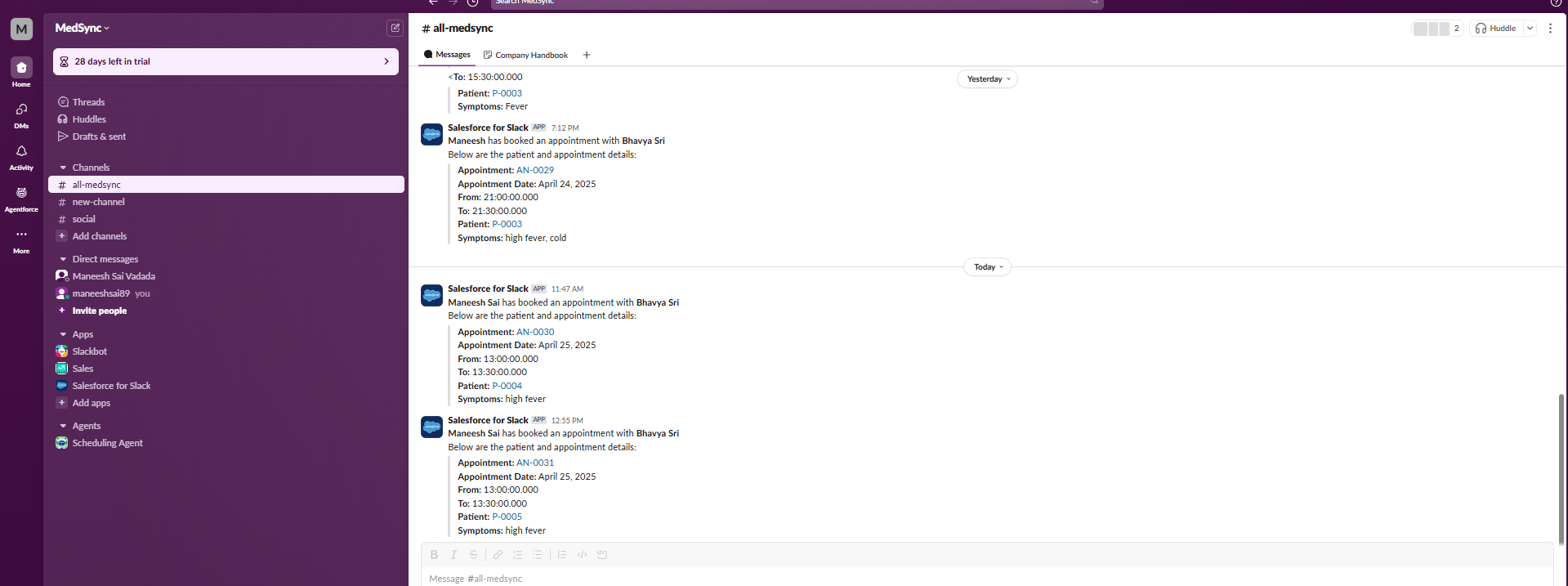Collapse the Channels section
The height and width of the screenshot is (586, 1568).
[x=63, y=168]
